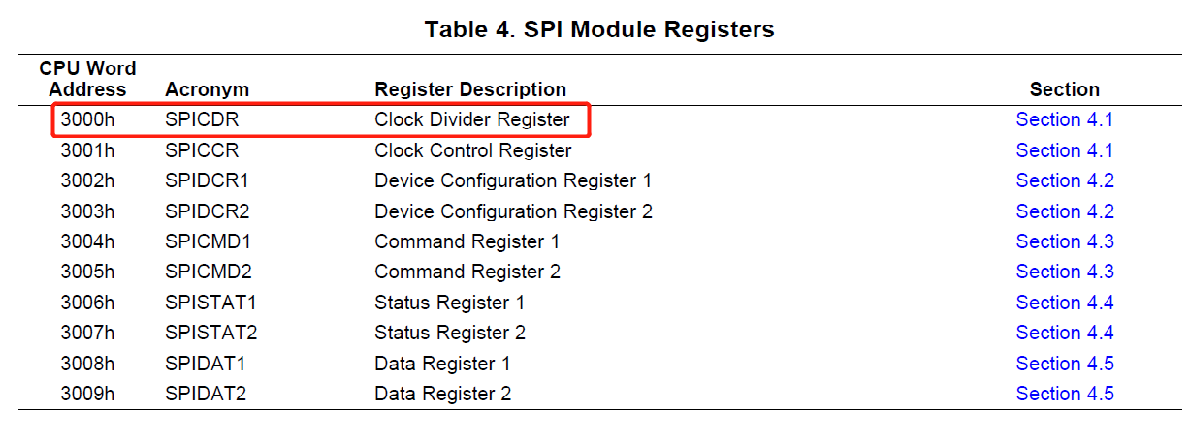1196x430 pixels.
Task: Follow Section 4.2 link for SPIDCR2
Action: [x=1064, y=212]
